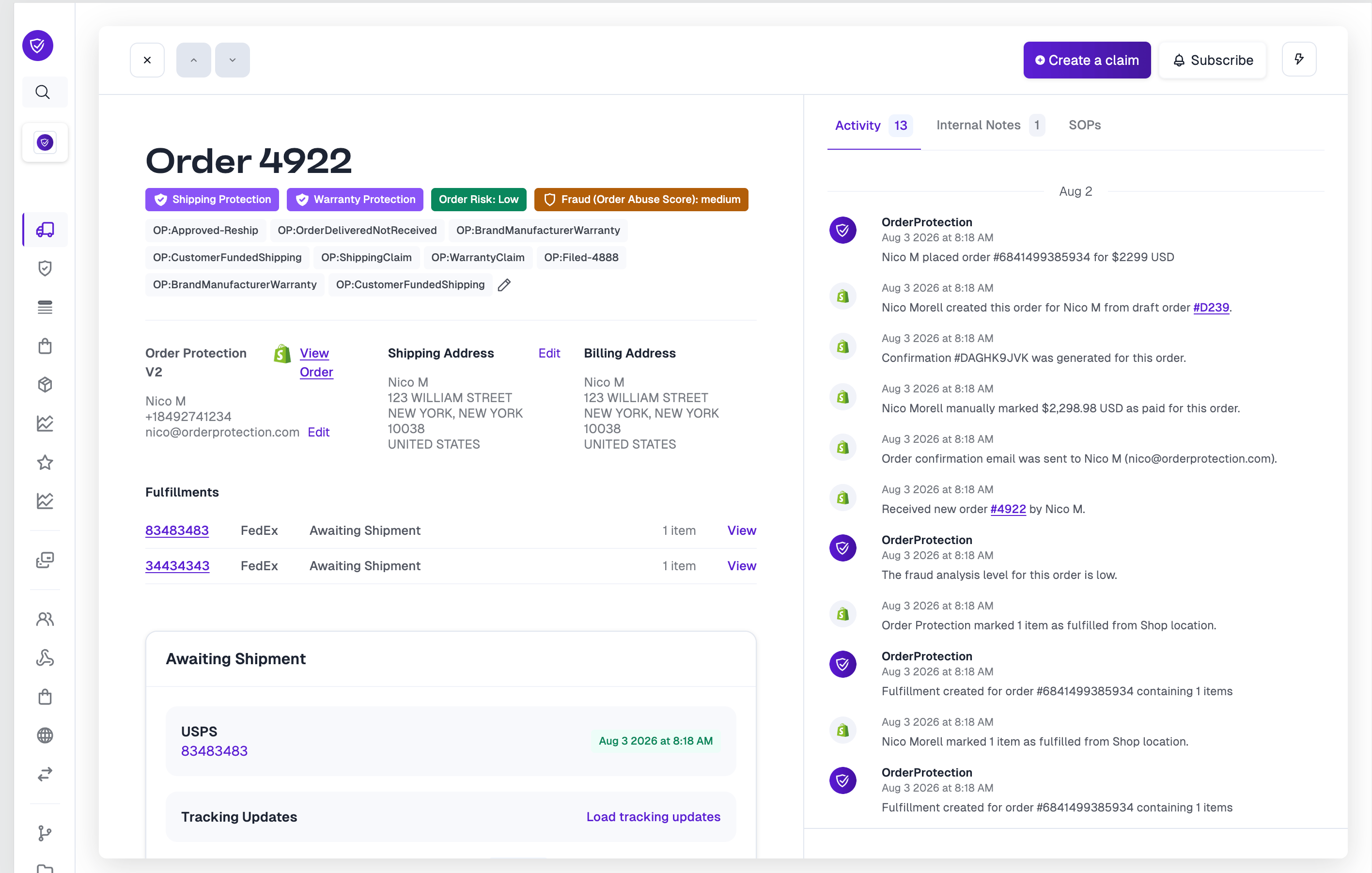Open the webhook icon in the sidebar
The image size is (1372, 873).
pyautogui.click(x=45, y=657)
